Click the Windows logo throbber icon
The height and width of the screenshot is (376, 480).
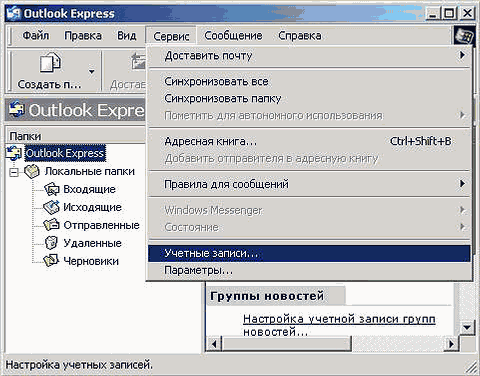point(464,36)
